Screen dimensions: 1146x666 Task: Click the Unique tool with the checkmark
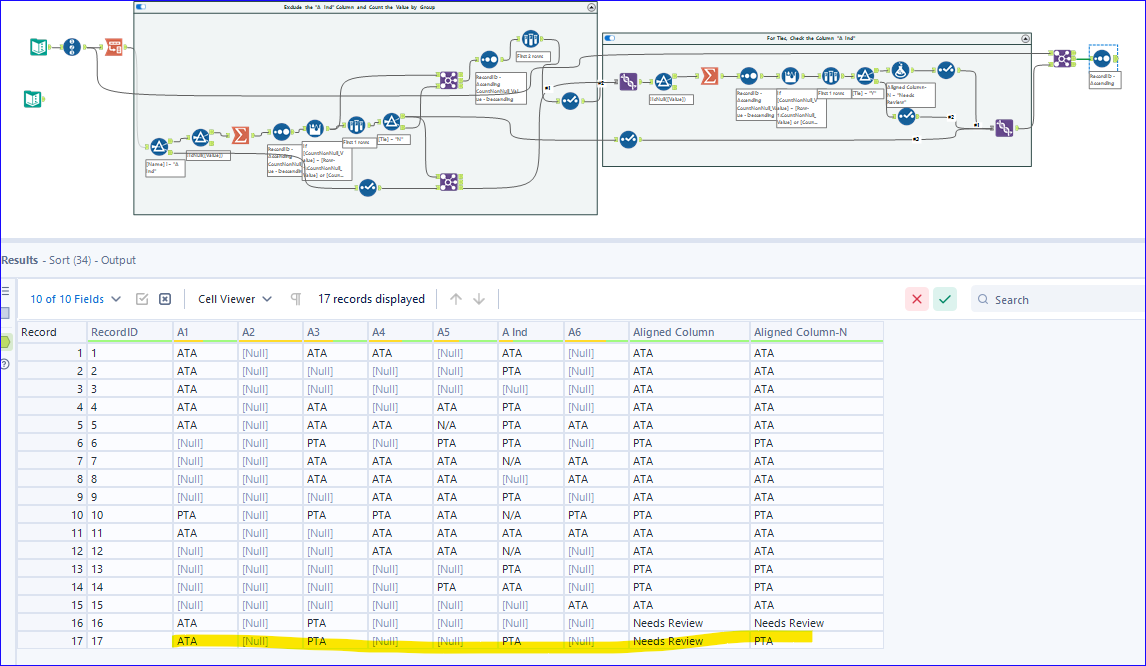coord(569,102)
